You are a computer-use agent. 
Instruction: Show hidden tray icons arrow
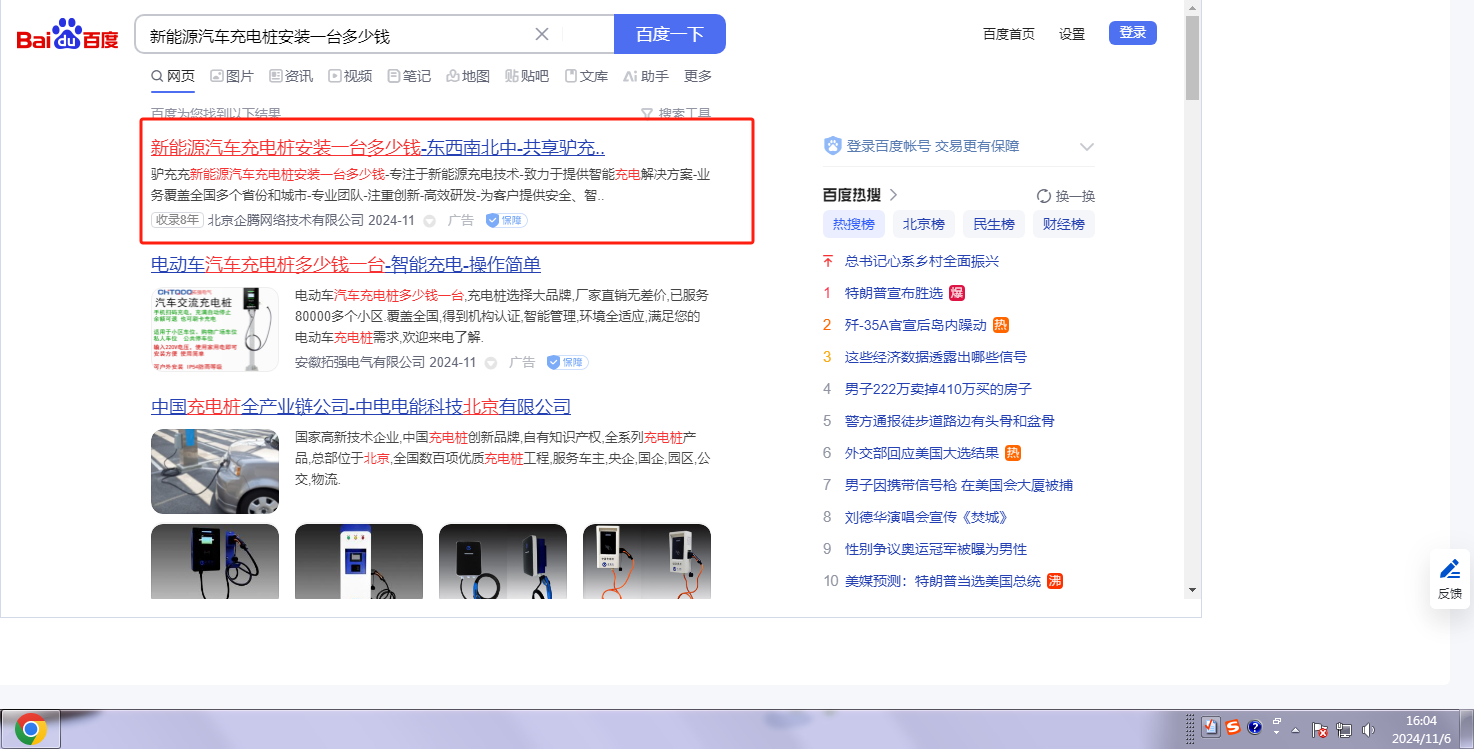[1296, 729]
